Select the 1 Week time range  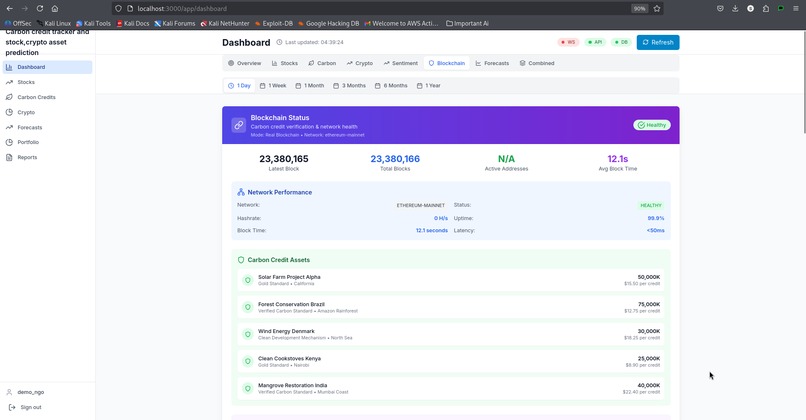tap(273, 86)
